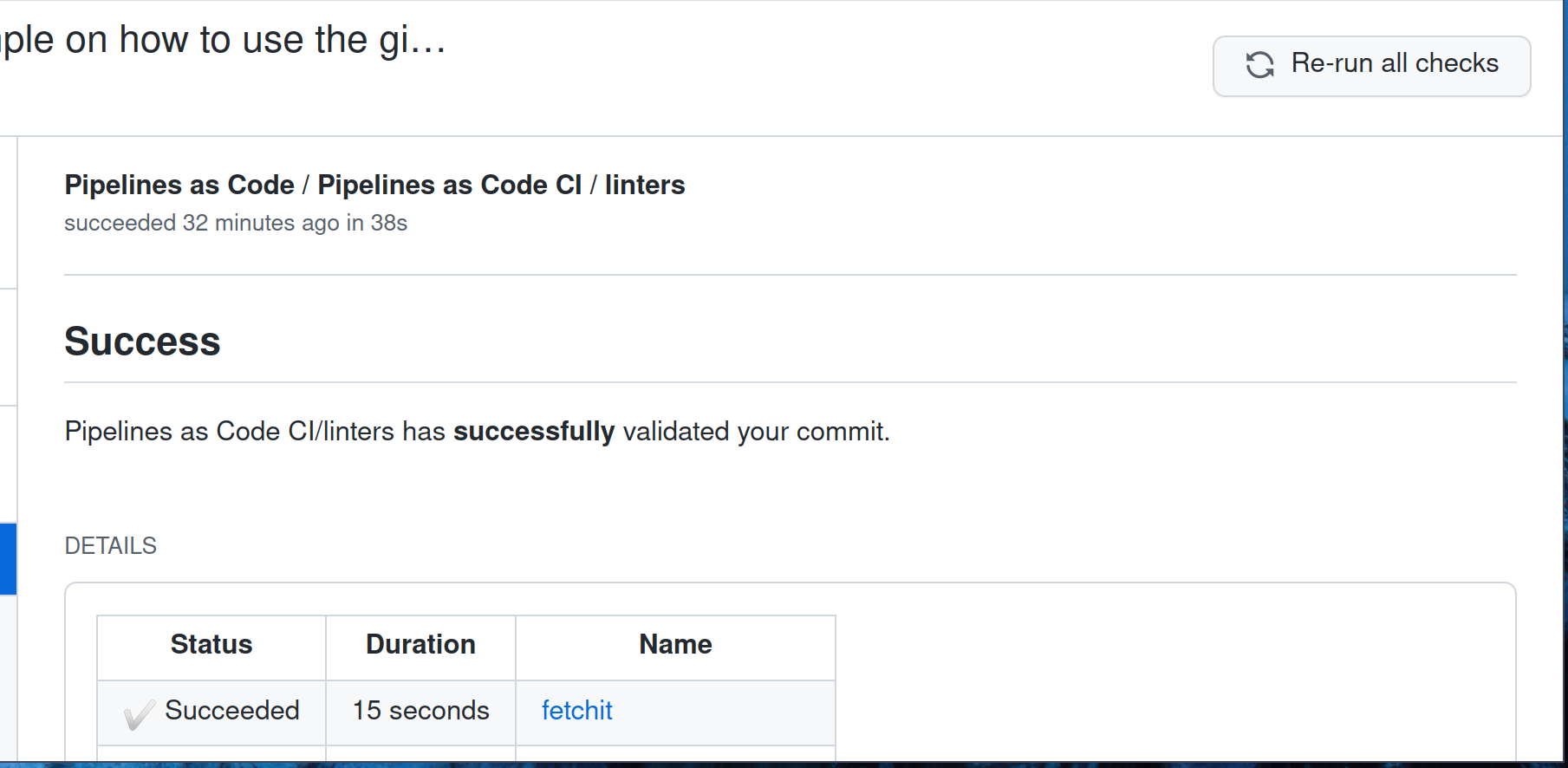The width and height of the screenshot is (1568, 768).
Task: Click the circular arrows inside Re-run all checks
Action: [1259, 64]
